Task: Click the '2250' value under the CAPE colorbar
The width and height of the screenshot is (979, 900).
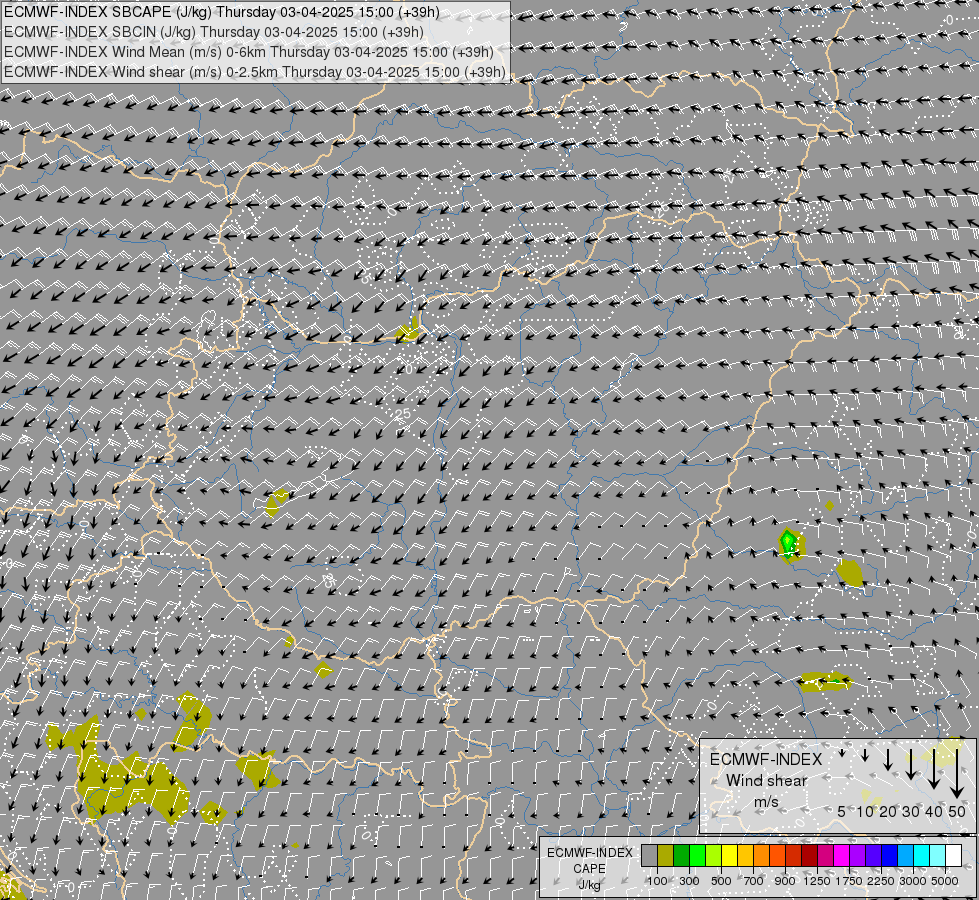Action: click(881, 881)
